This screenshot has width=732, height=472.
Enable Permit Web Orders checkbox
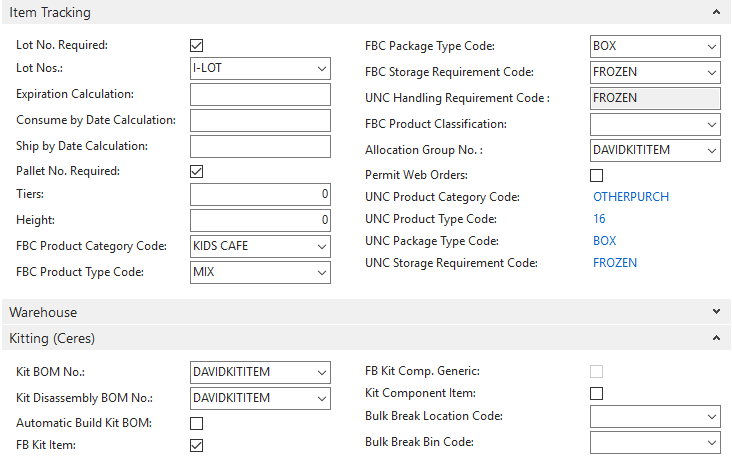(597, 176)
